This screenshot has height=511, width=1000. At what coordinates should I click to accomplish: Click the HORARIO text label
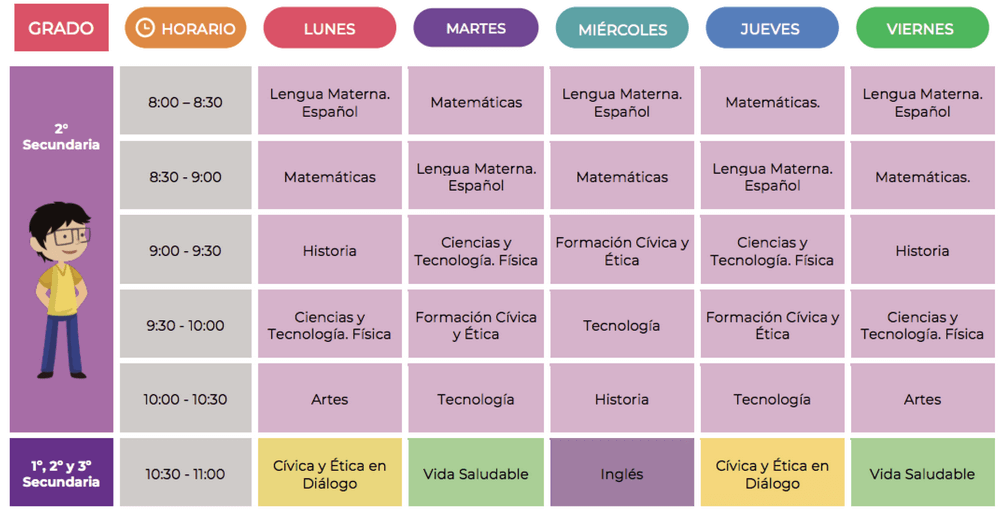point(198,29)
